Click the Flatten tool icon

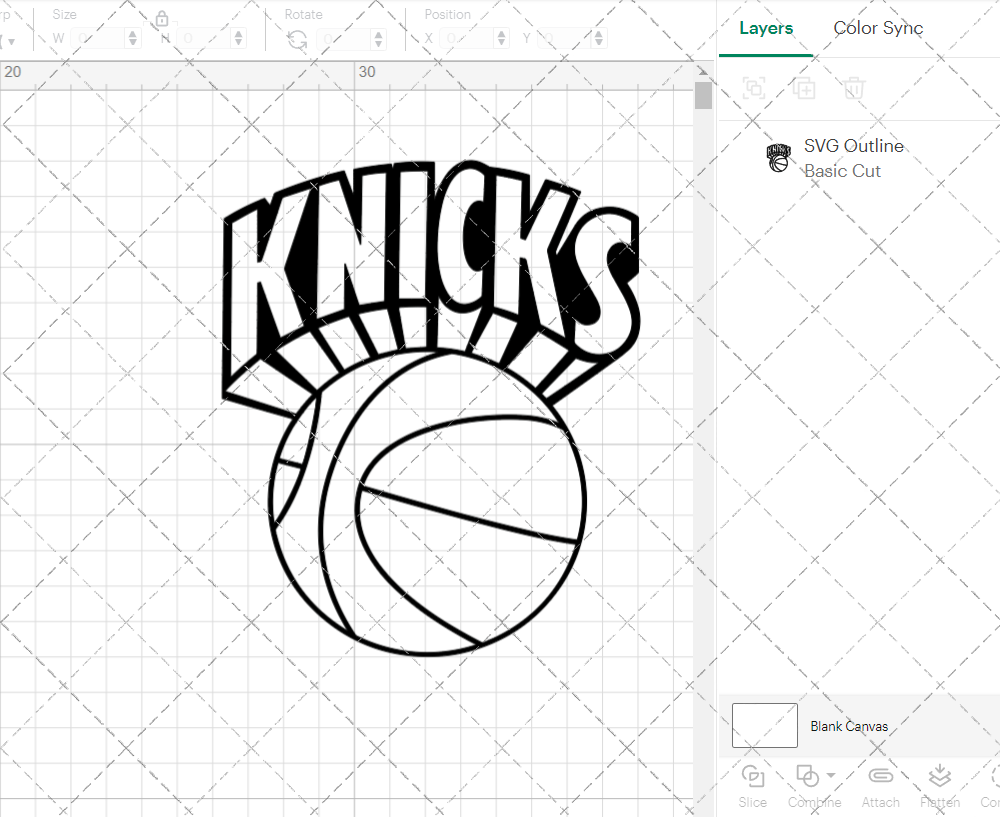coord(939,778)
